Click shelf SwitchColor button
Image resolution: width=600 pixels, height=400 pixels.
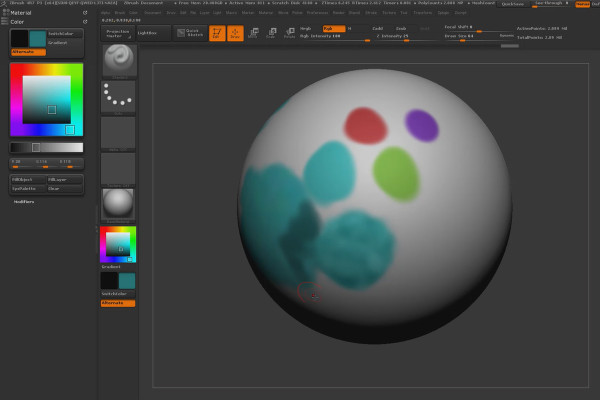coord(118,294)
